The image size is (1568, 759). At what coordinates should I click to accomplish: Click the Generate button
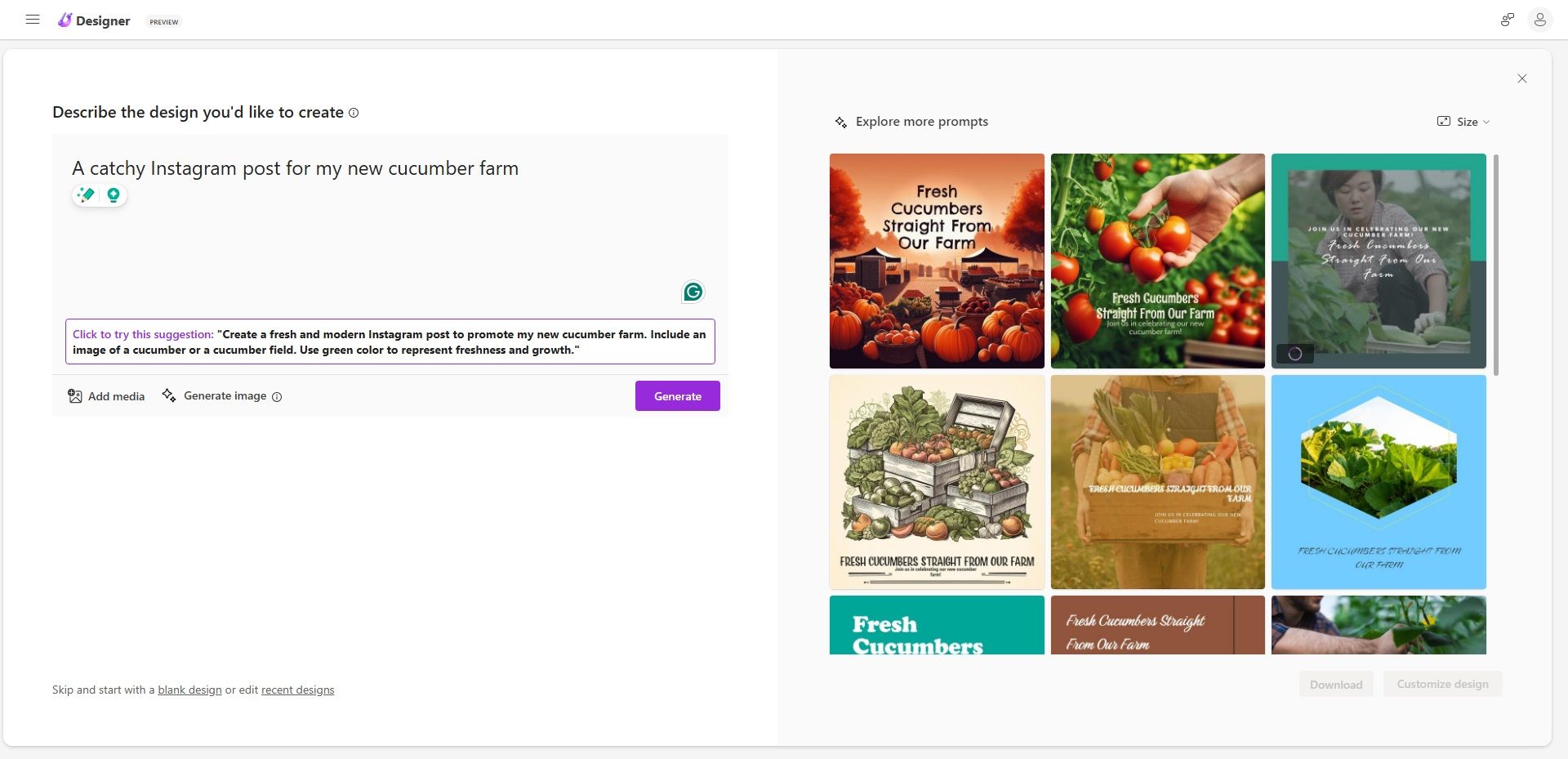pyautogui.click(x=677, y=395)
